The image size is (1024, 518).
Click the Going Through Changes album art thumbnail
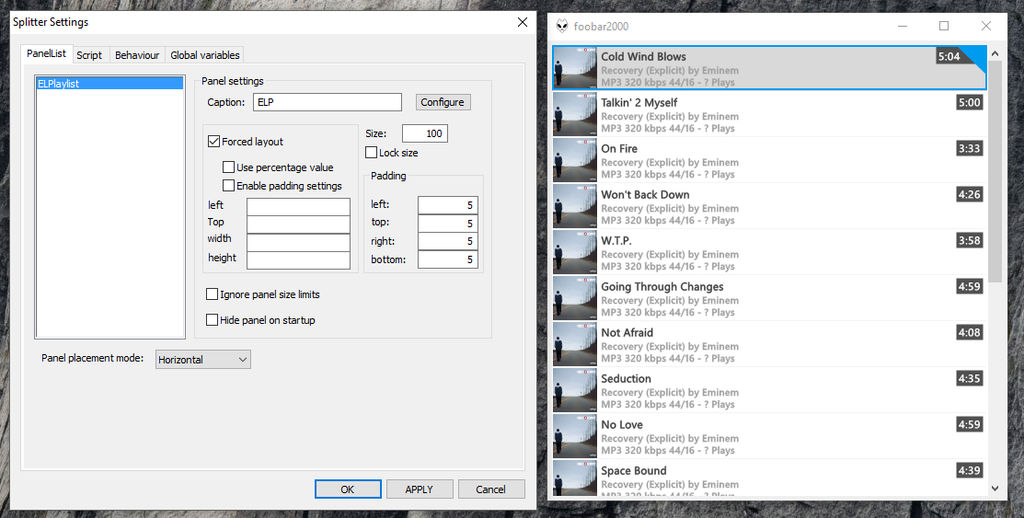575,298
